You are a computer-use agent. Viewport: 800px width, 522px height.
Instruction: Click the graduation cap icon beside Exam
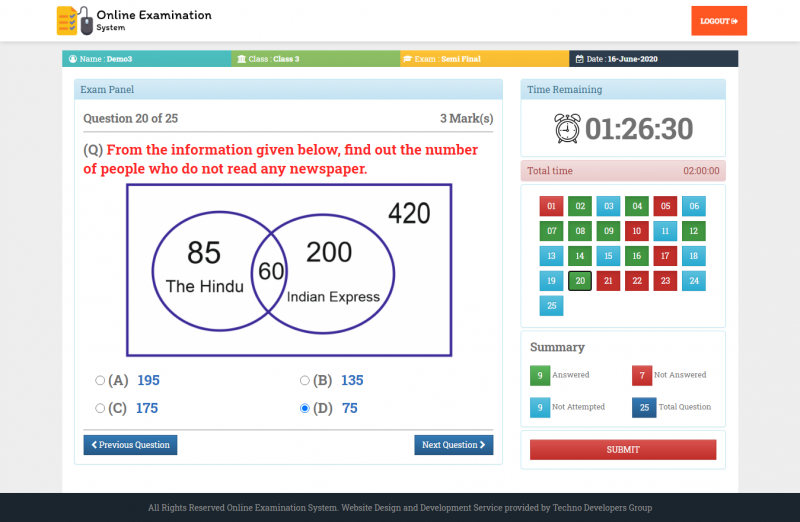pyautogui.click(x=408, y=59)
